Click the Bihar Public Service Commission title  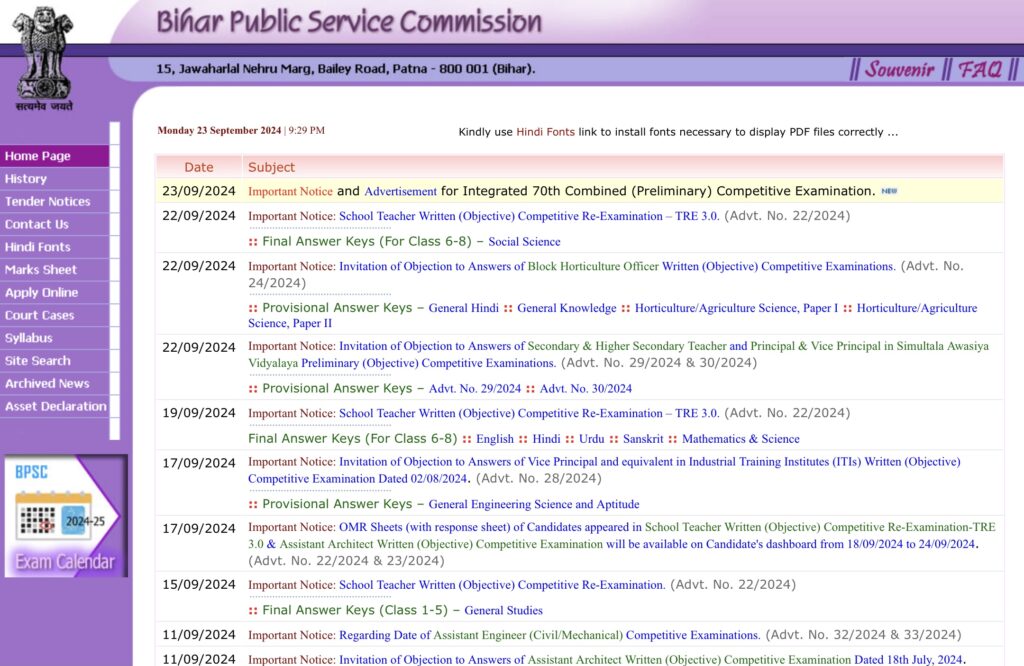(349, 21)
